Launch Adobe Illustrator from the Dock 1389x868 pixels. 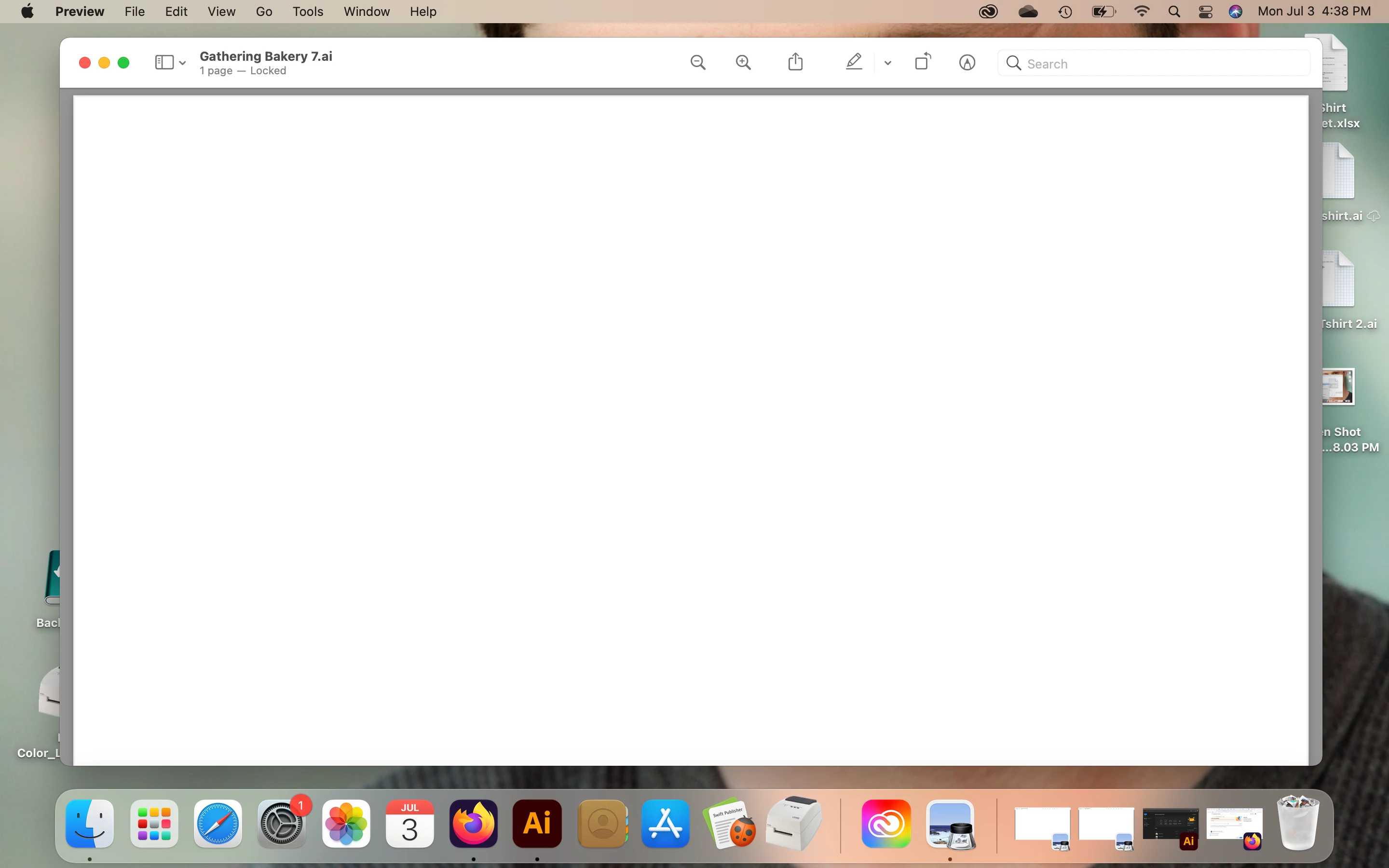click(537, 824)
